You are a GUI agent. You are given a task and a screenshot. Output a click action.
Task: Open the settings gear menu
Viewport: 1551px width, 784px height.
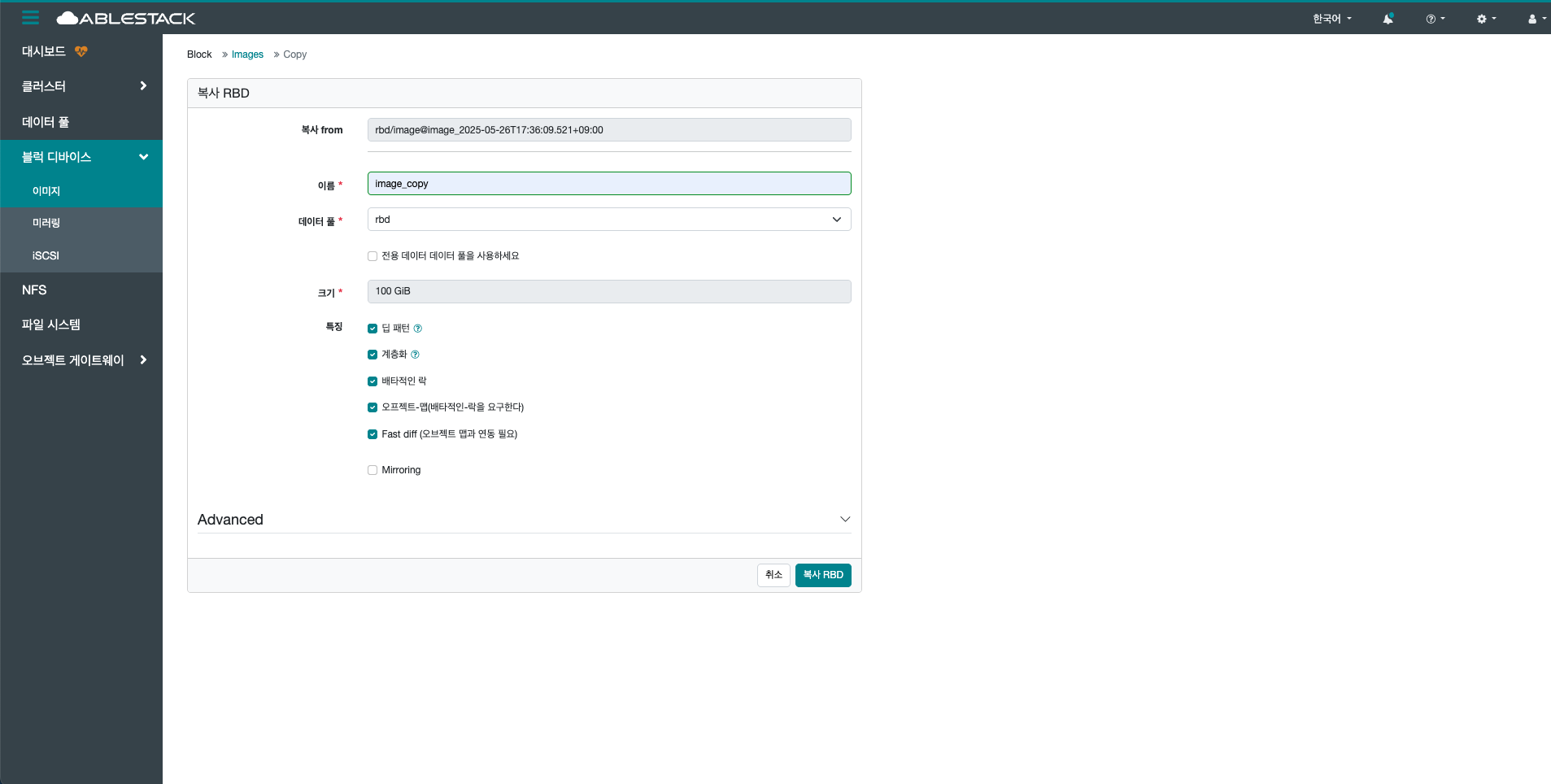click(x=1486, y=19)
